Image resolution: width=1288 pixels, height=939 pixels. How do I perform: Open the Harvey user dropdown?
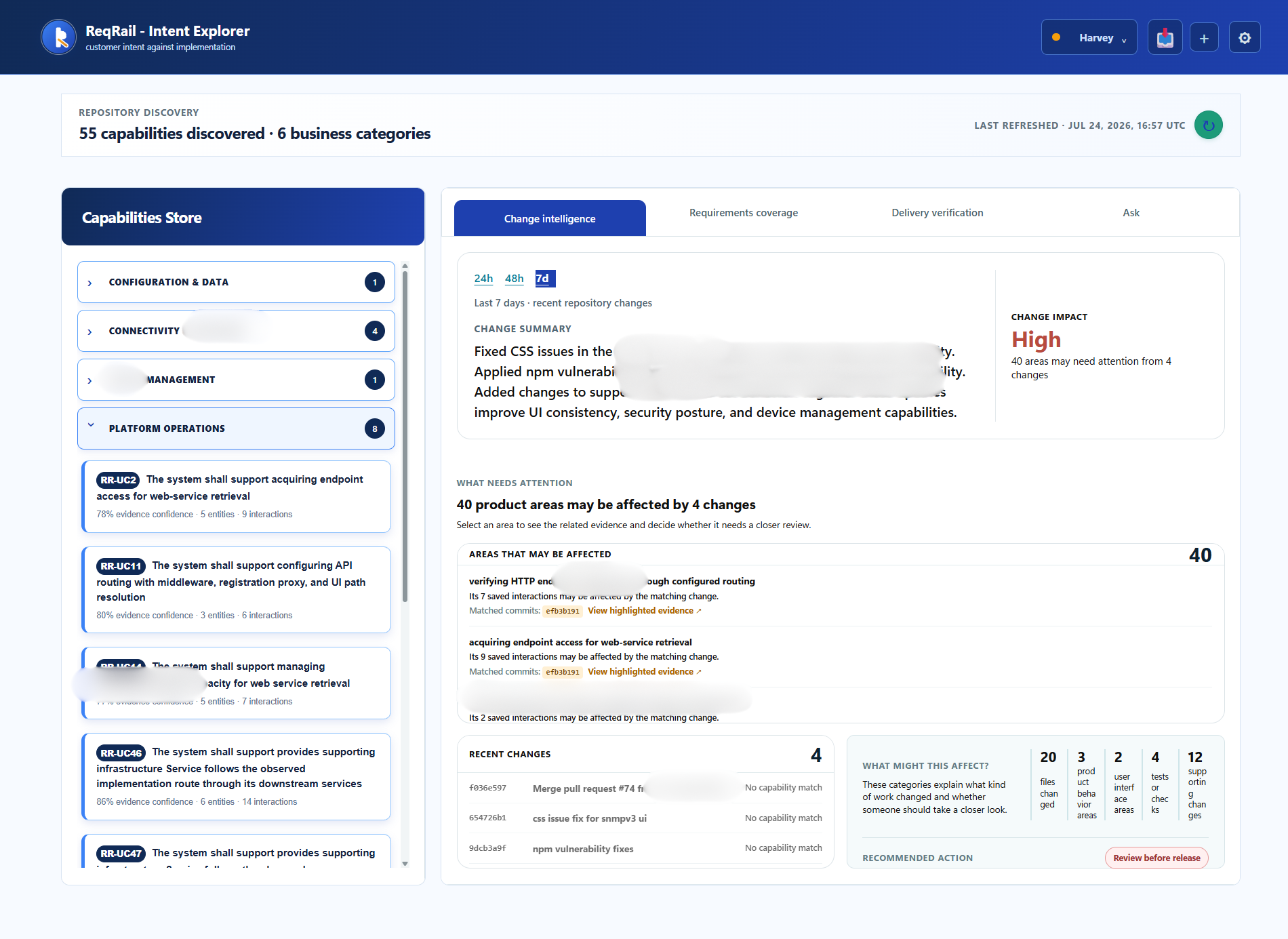pos(1089,37)
